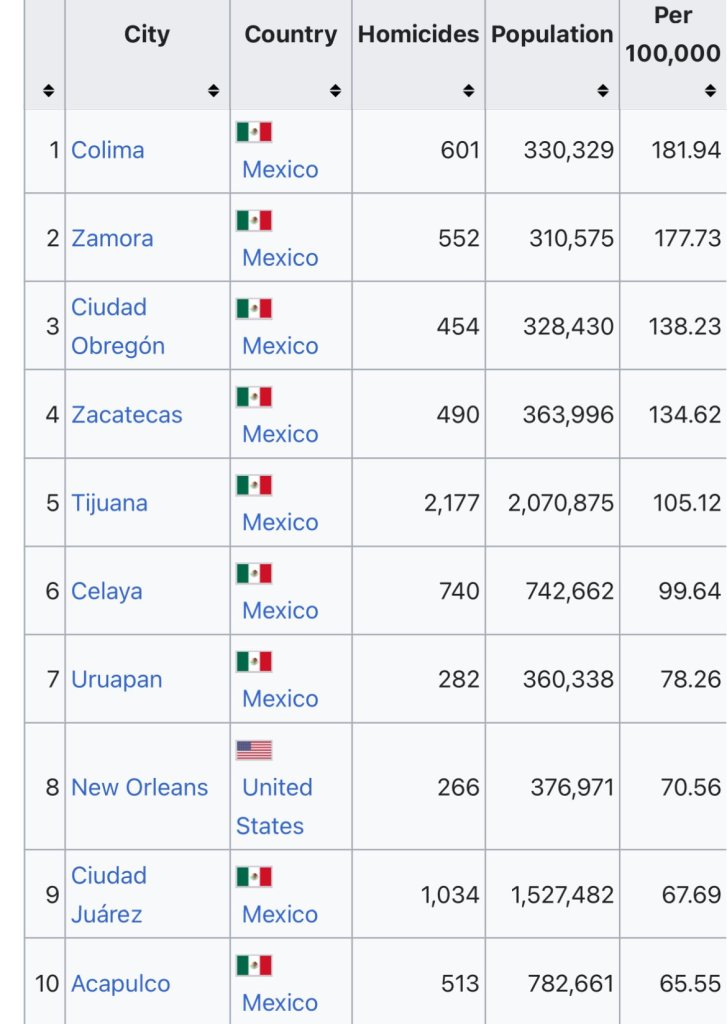Viewport: 727px width, 1024px height.
Task: Open the Tijuana city link
Action: [x=109, y=503]
